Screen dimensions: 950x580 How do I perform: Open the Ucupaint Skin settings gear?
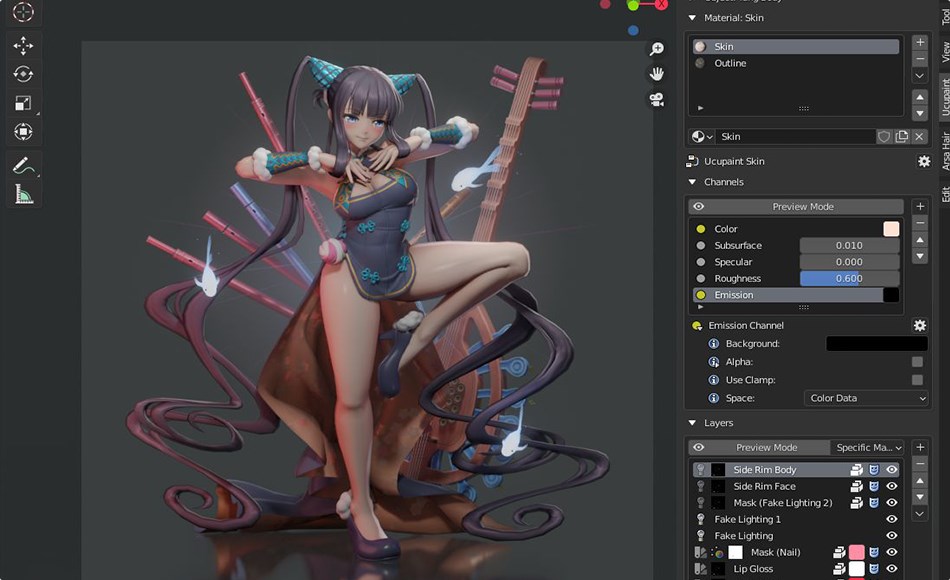(x=923, y=161)
